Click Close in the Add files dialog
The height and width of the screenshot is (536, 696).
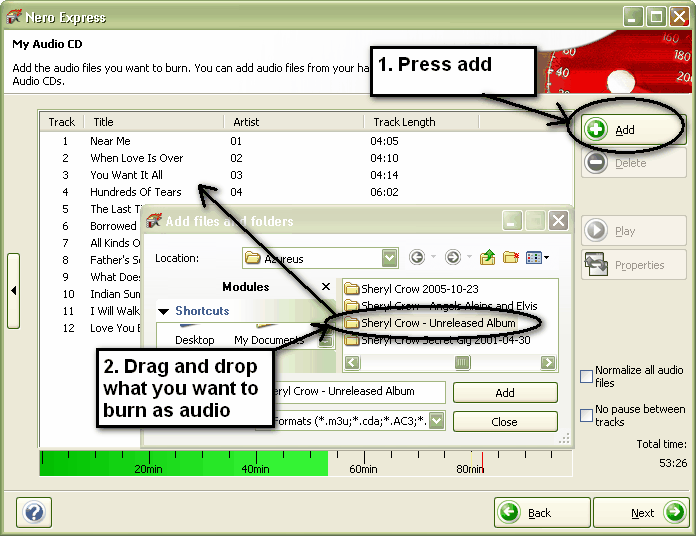coord(505,422)
